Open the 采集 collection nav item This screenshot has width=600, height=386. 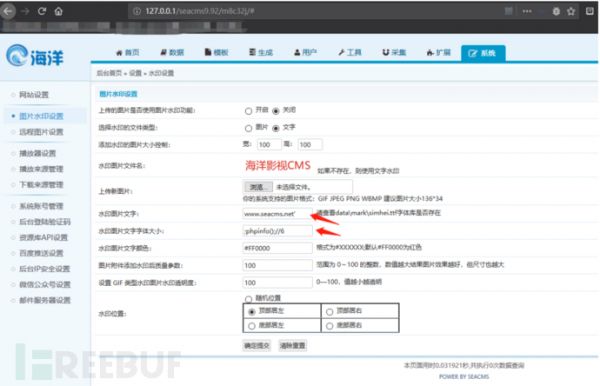(395, 52)
